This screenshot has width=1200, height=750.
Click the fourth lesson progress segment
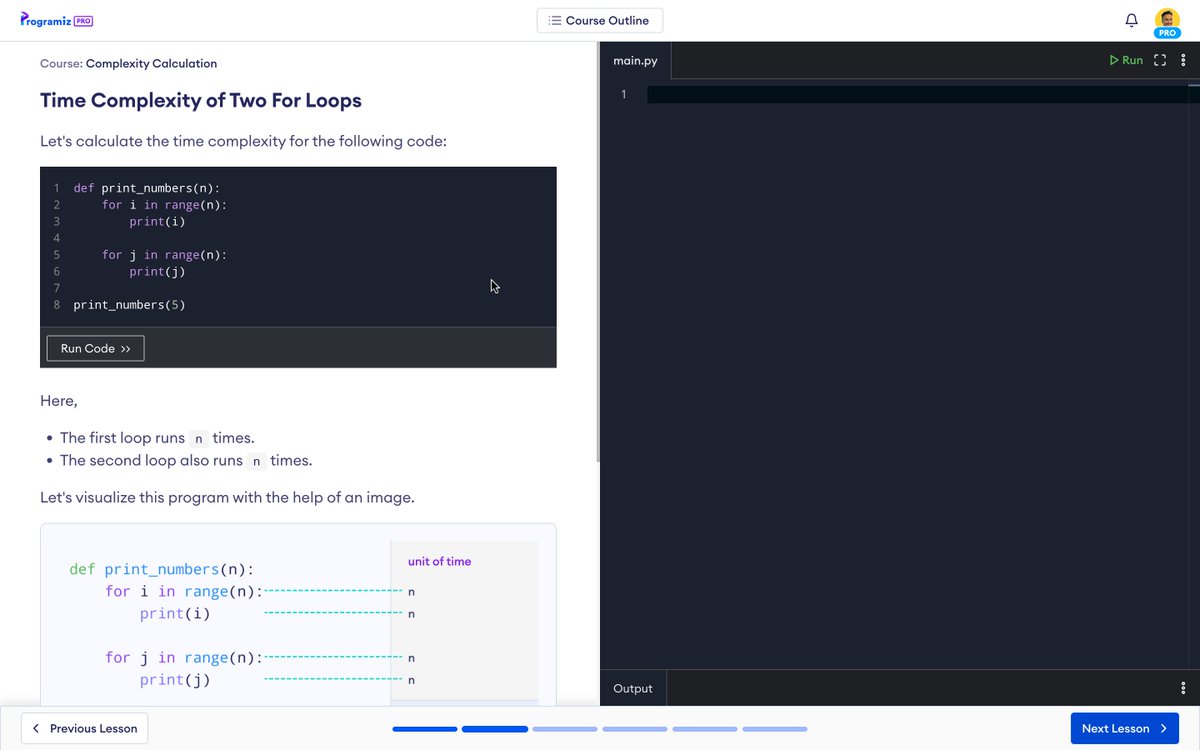click(635, 729)
